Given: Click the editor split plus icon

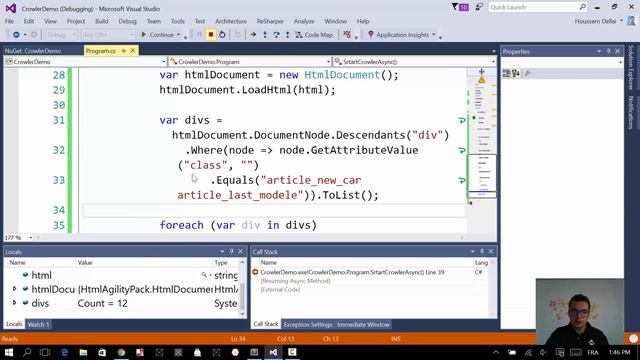Looking at the screenshot, I should pos(482,71).
